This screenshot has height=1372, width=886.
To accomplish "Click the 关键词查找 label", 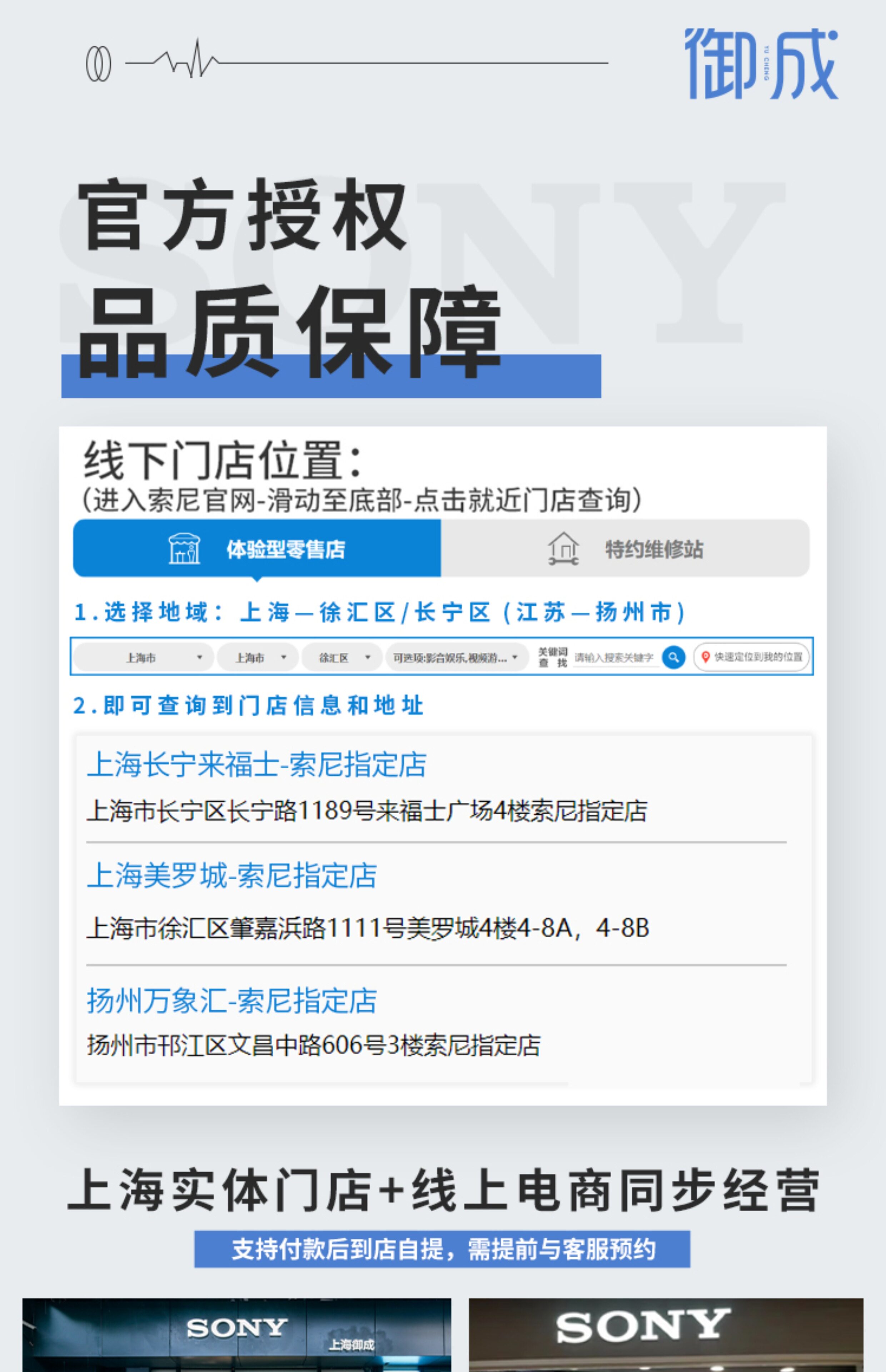I will 553,657.
